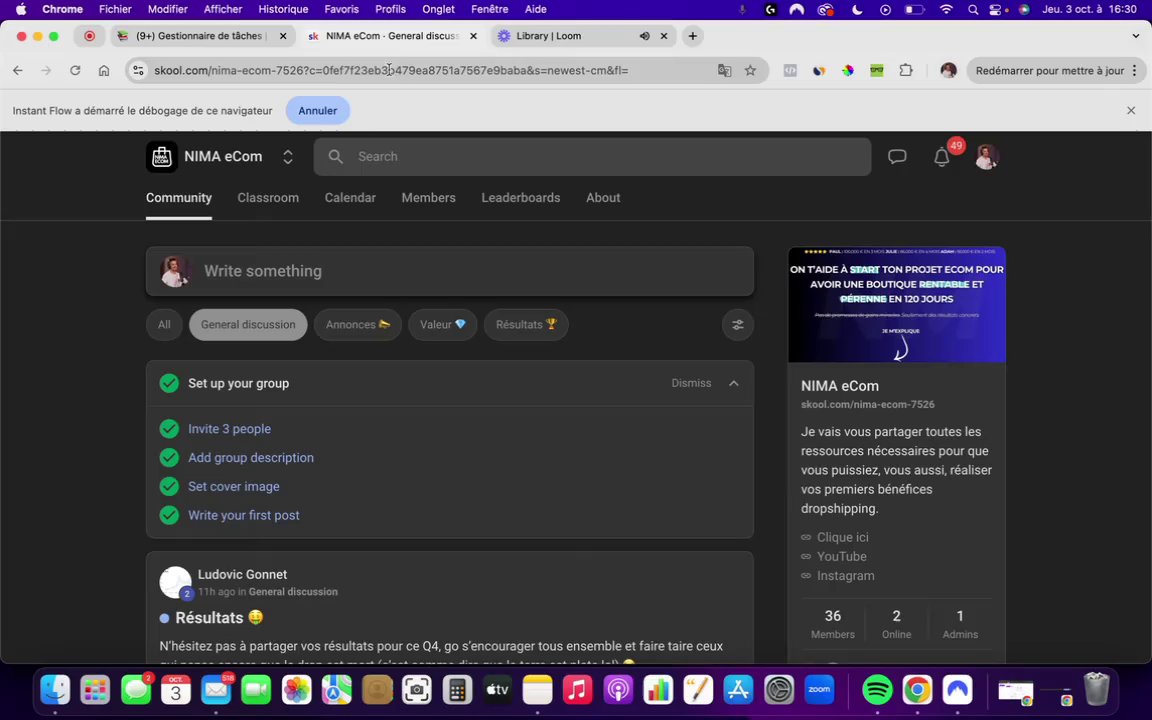Switch to the Calendar tab

(350, 198)
